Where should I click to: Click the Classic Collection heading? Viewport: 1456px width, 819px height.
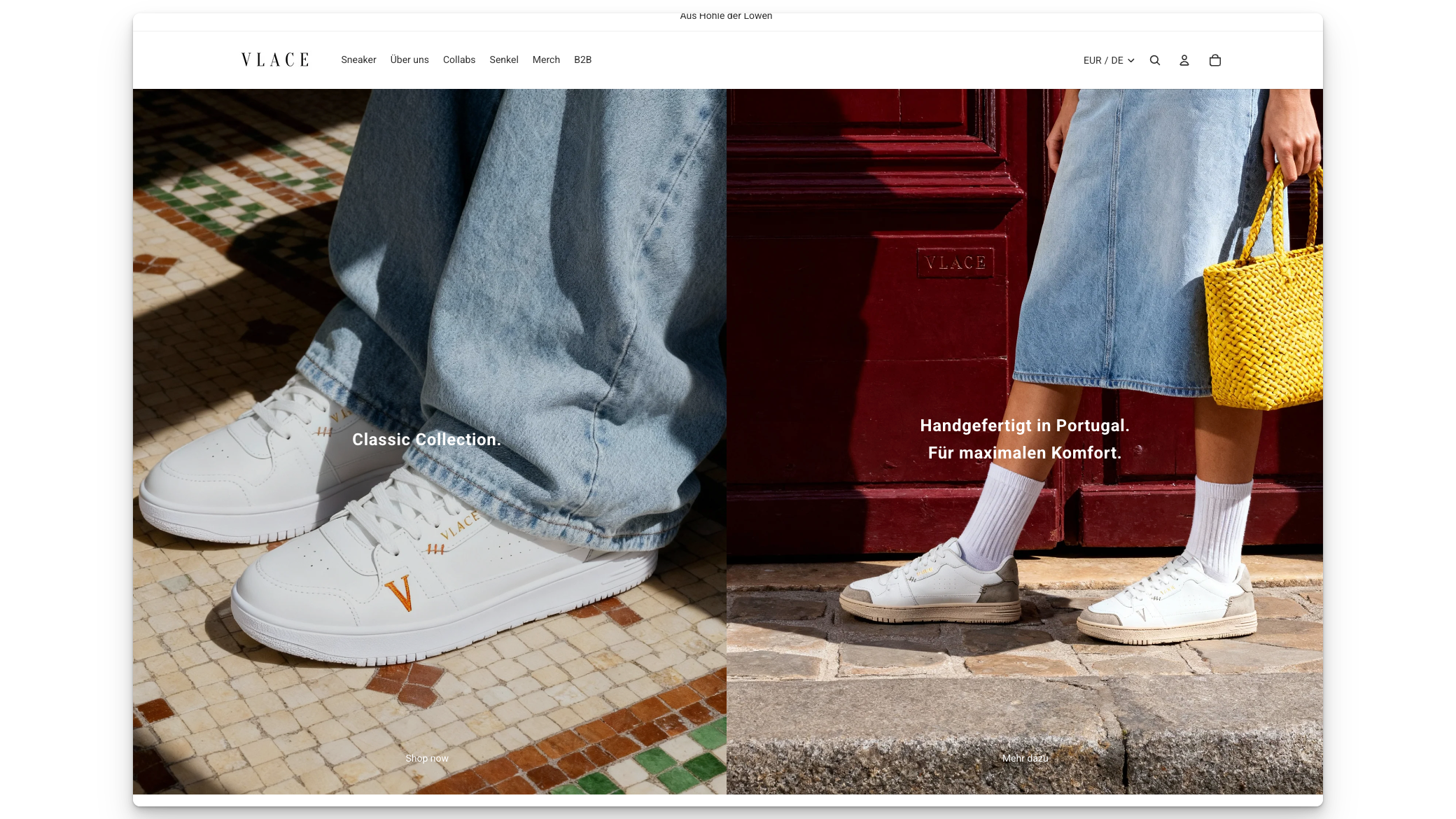tap(426, 440)
